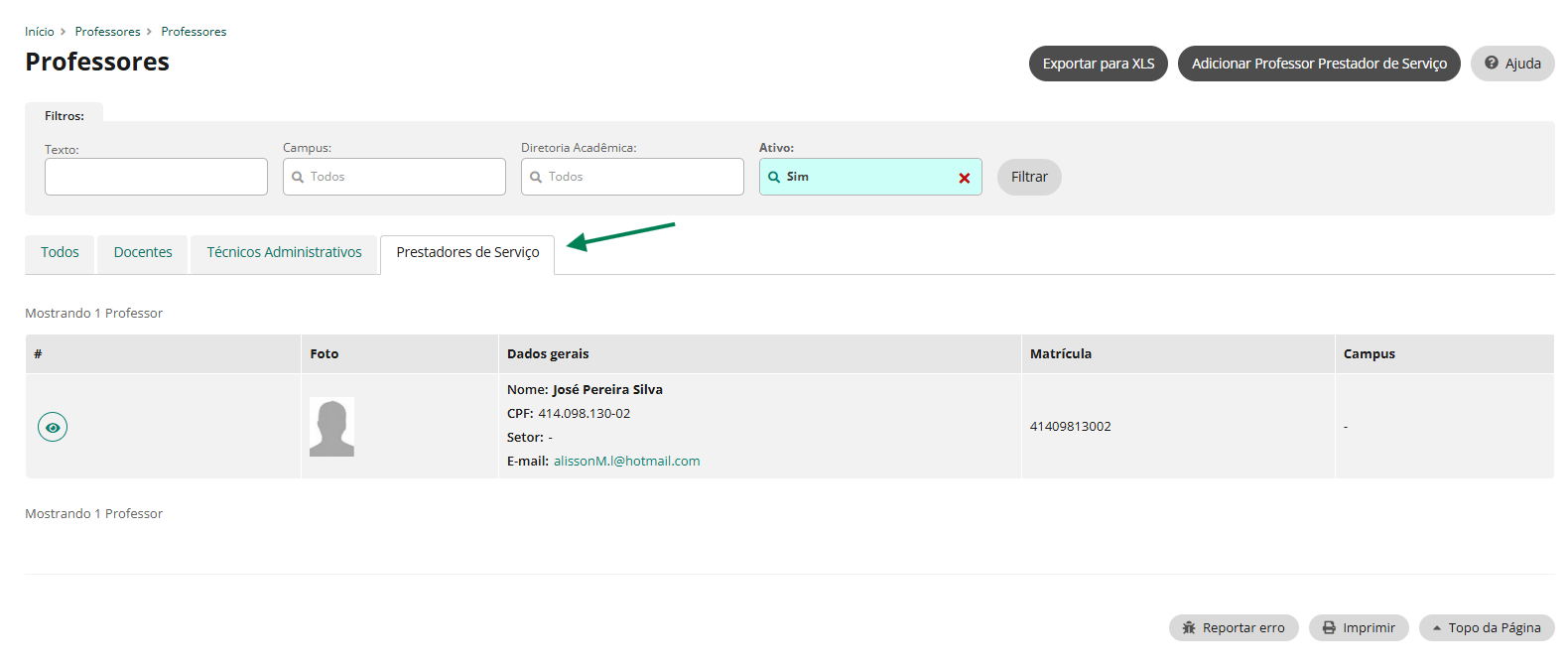Click Adicionar Professor Prestador de Serviço
The height and width of the screenshot is (669, 1568).
1318,64
